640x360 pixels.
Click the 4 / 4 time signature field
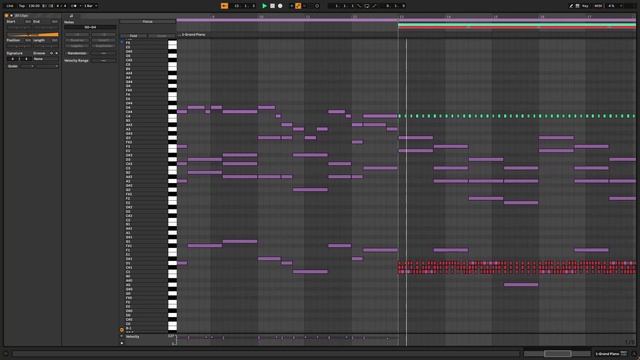pos(62,6)
